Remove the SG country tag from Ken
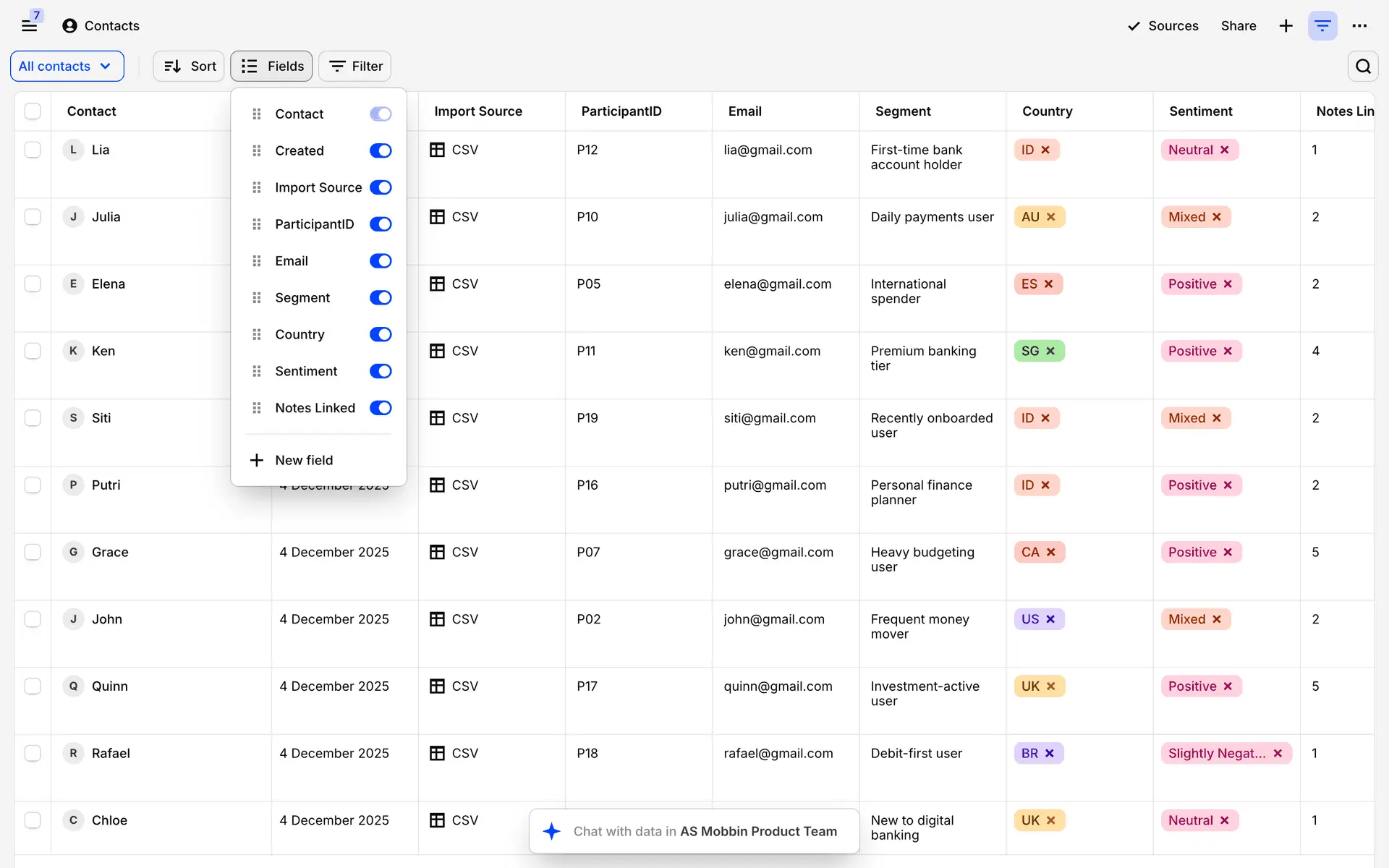The image size is (1389, 868). [x=1050, y=351]
